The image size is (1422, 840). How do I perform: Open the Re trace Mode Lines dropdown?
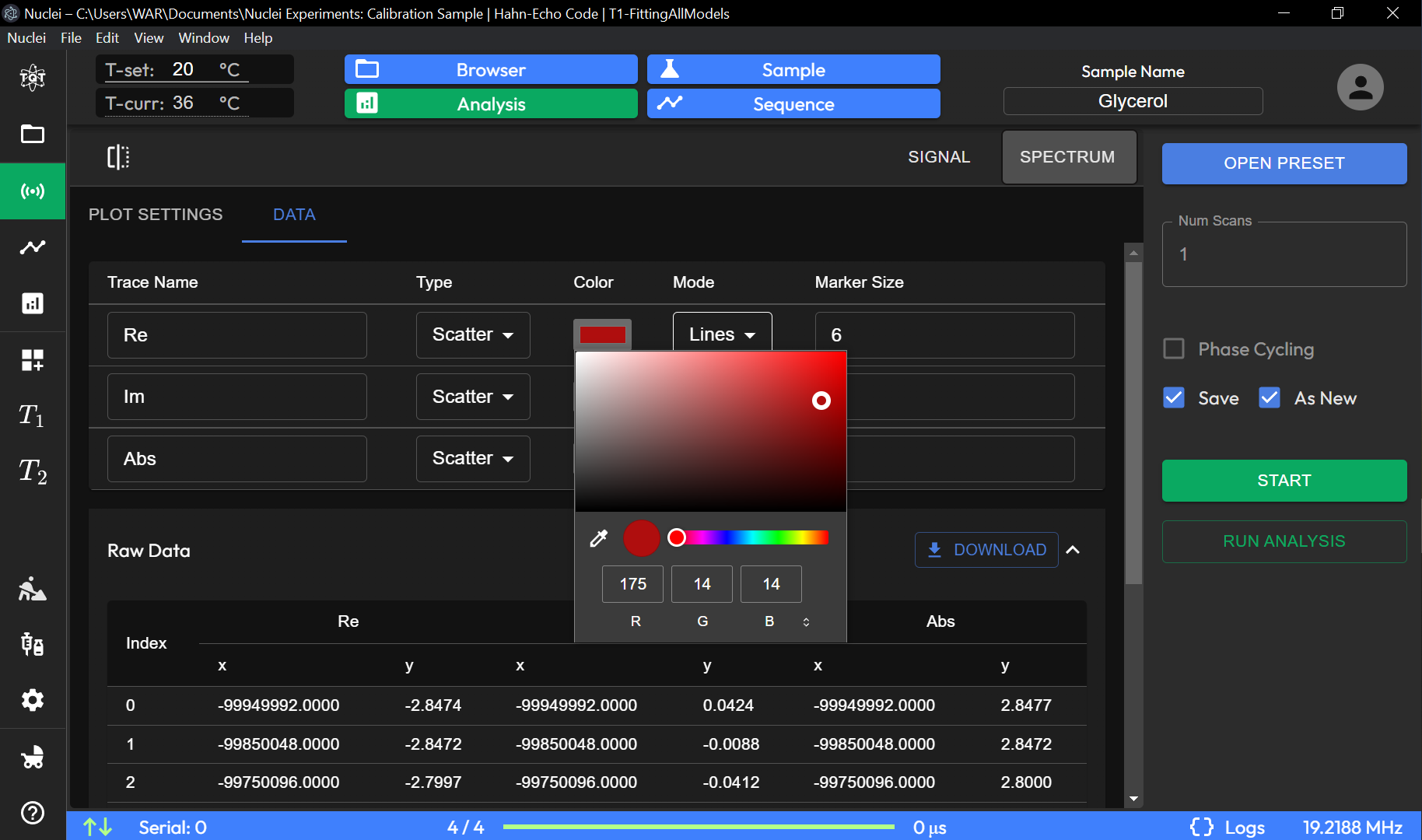point(722,333)
